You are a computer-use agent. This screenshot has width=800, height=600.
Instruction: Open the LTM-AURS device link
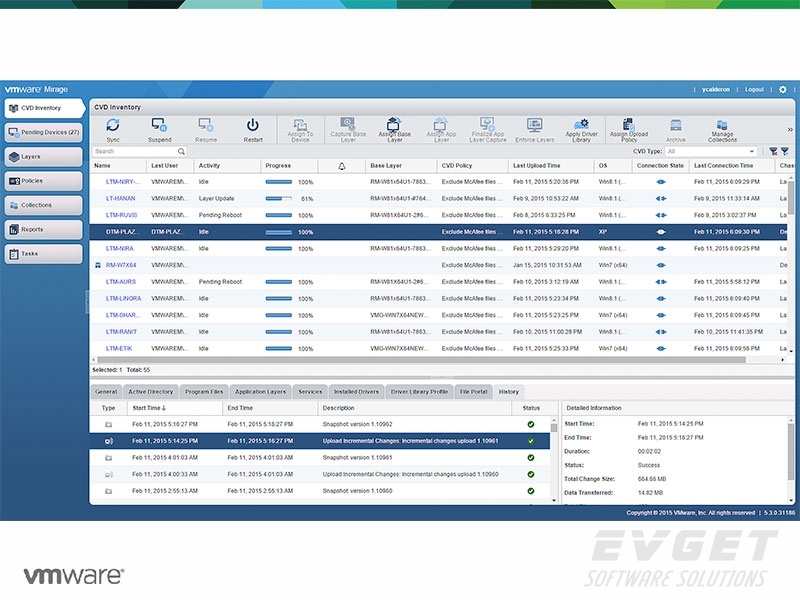(121, 282)
